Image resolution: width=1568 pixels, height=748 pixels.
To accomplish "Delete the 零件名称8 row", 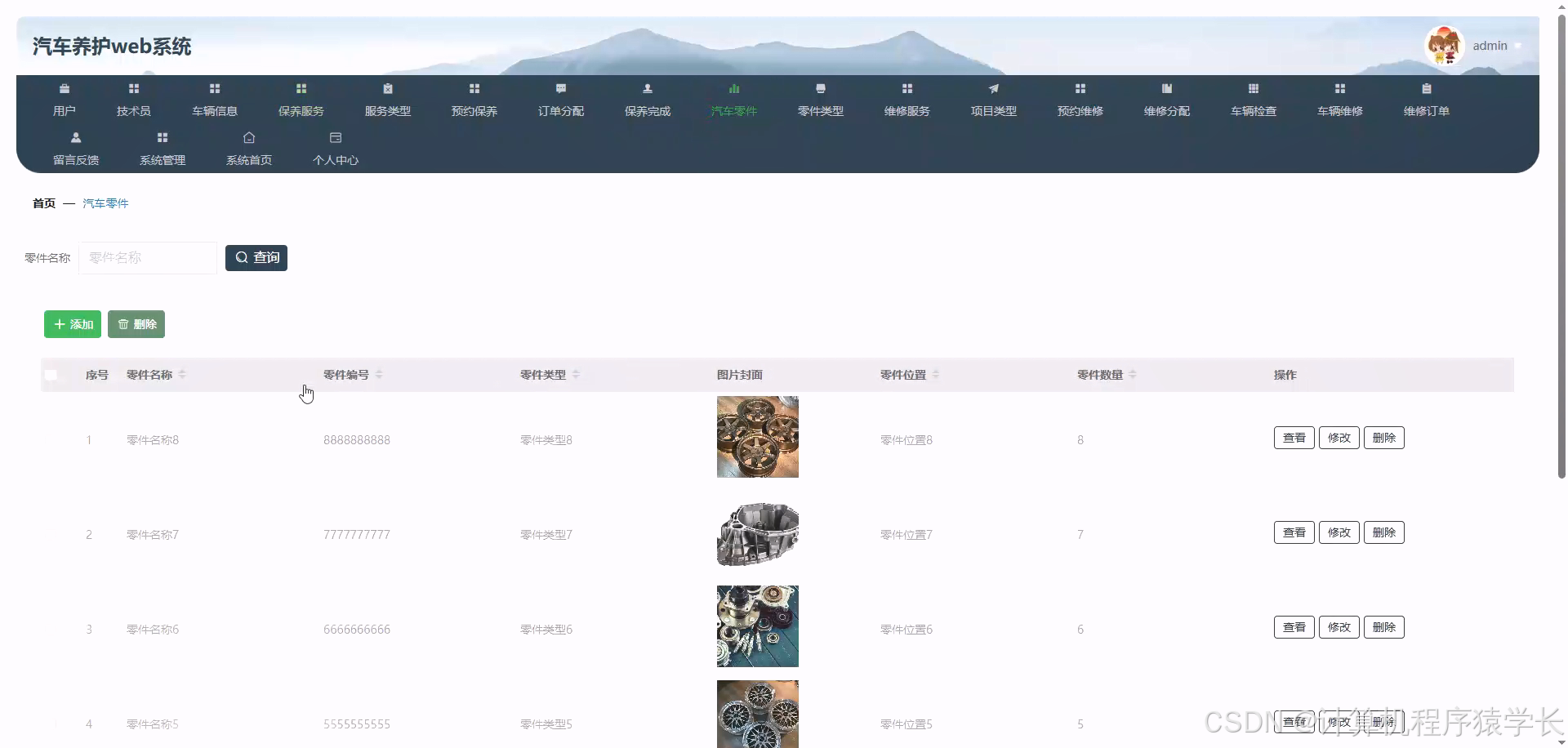I will (1384, 438).
